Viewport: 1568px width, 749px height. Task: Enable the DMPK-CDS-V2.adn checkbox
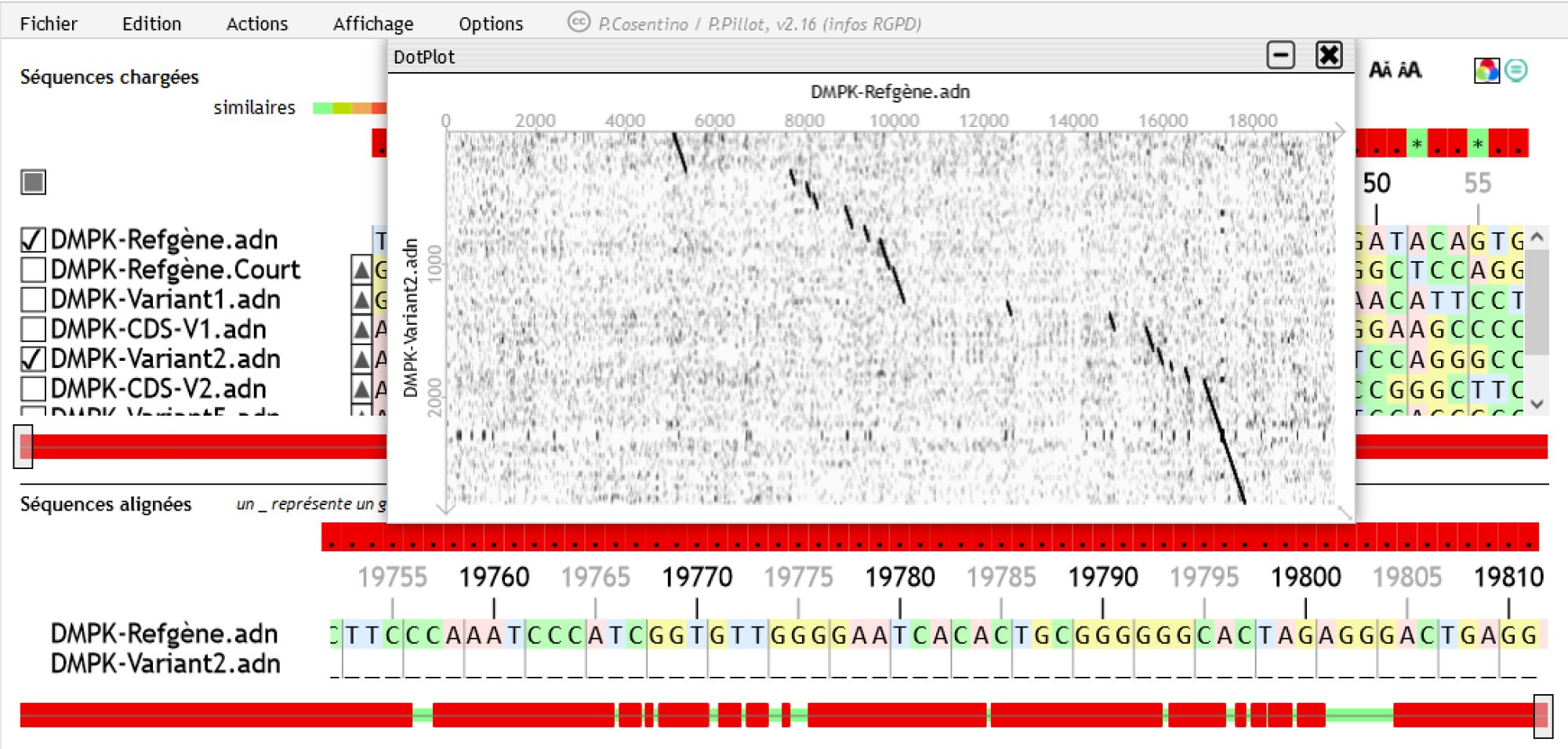[33, 389]
